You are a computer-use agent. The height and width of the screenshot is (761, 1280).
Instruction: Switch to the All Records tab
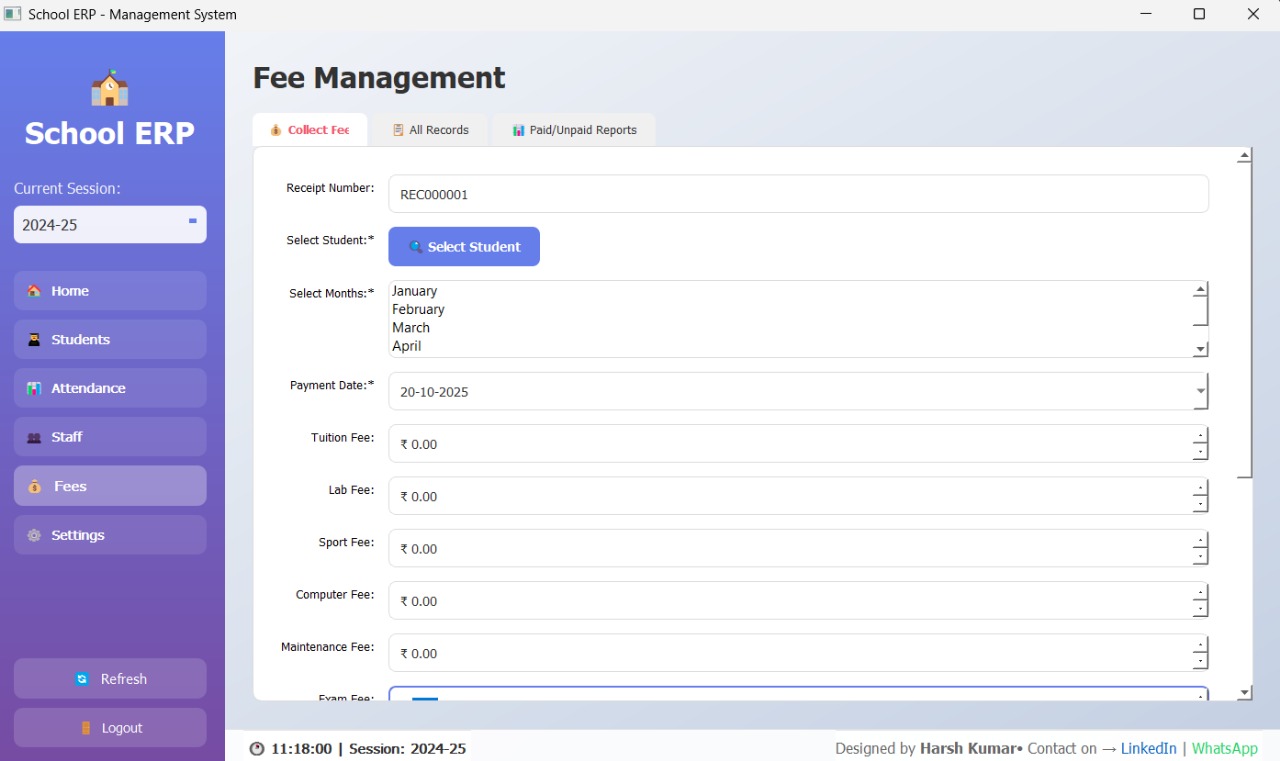[x=430, y=130]
